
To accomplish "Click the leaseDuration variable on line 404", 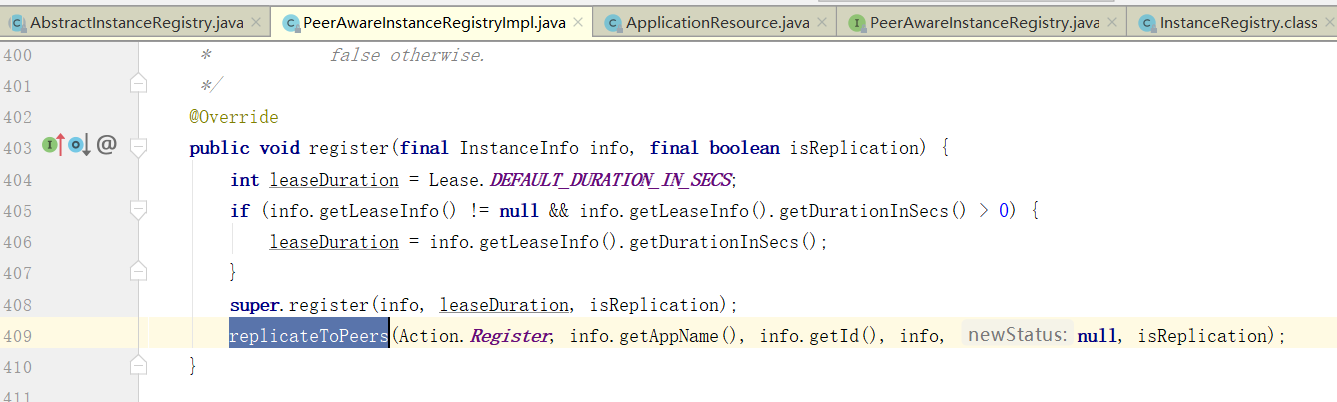I will click(x=334, y=180).
